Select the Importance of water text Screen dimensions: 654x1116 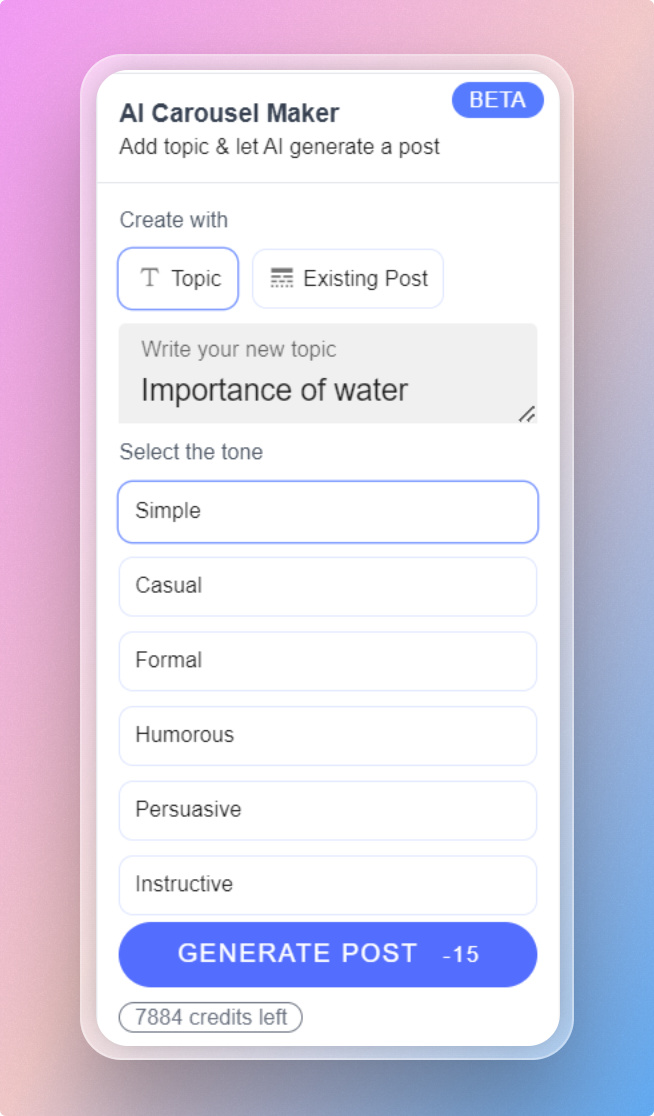(x=273, y=390)
